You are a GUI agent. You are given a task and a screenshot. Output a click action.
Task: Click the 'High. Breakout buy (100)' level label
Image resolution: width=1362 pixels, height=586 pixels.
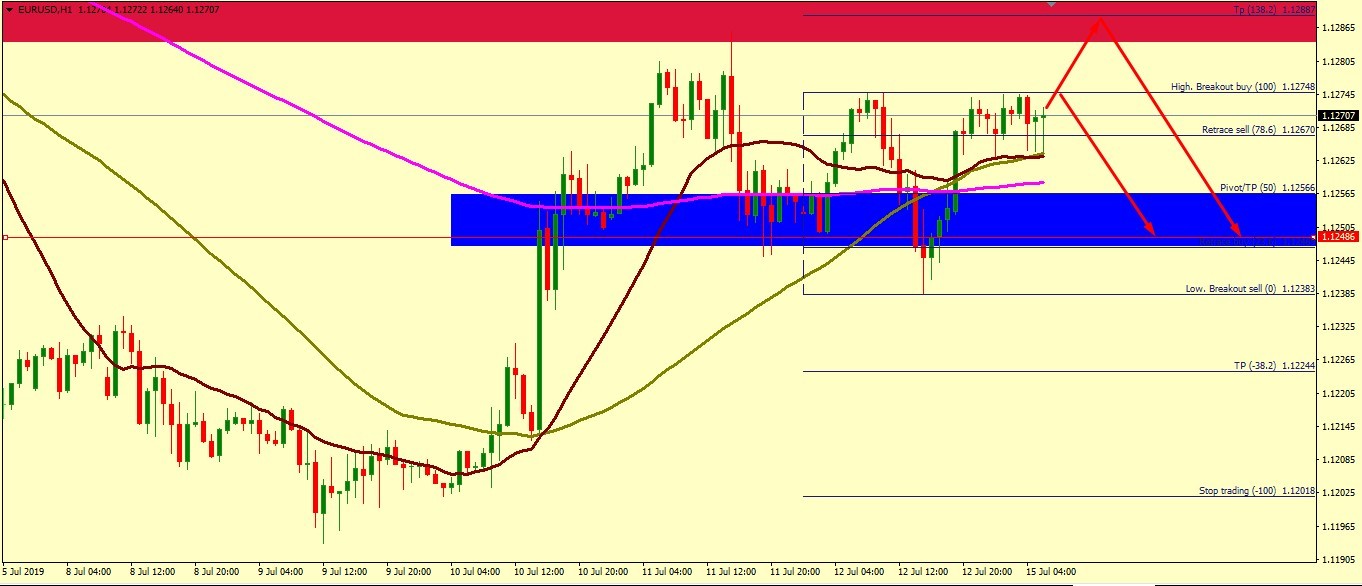pyautogui.click(x=1223, y=87)
